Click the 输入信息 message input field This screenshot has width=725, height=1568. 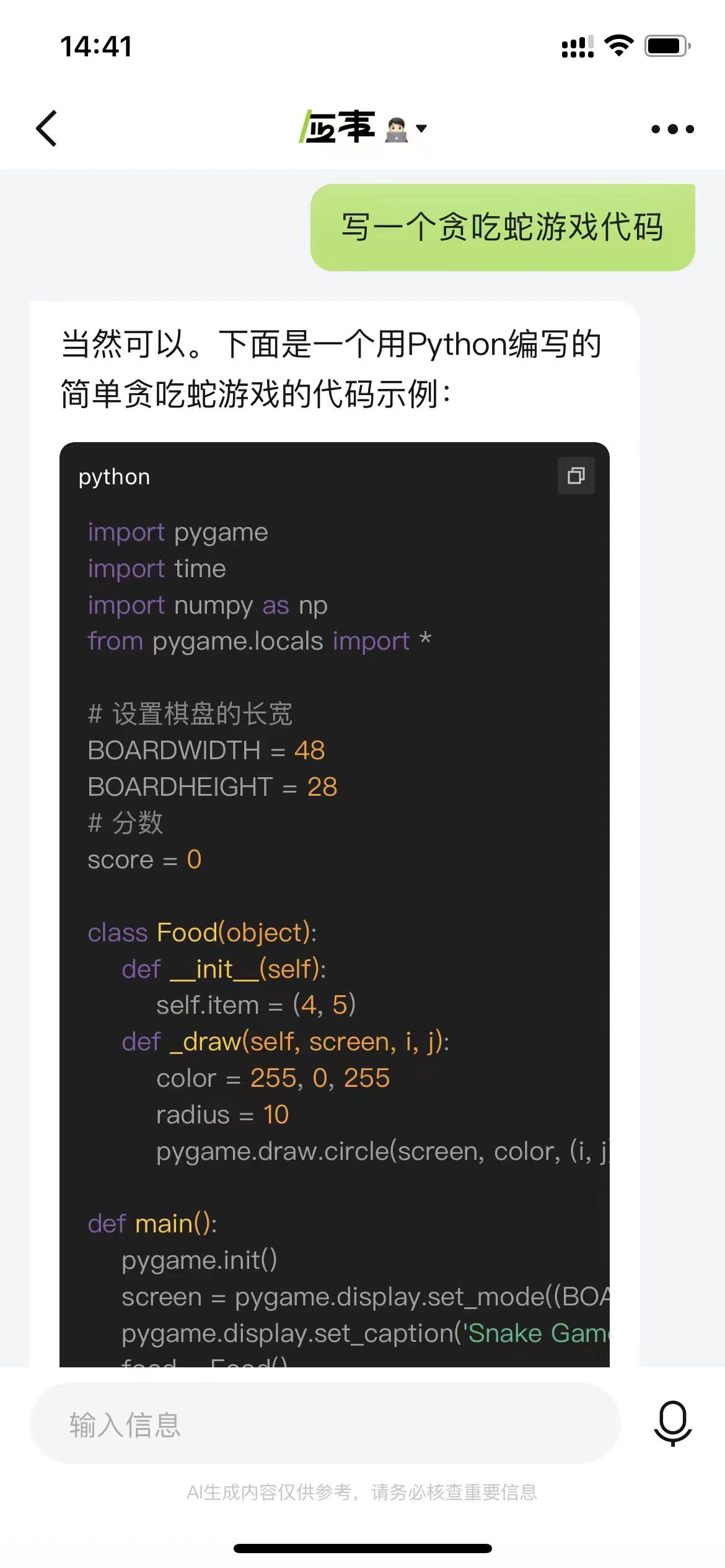tap(325, 1424)
